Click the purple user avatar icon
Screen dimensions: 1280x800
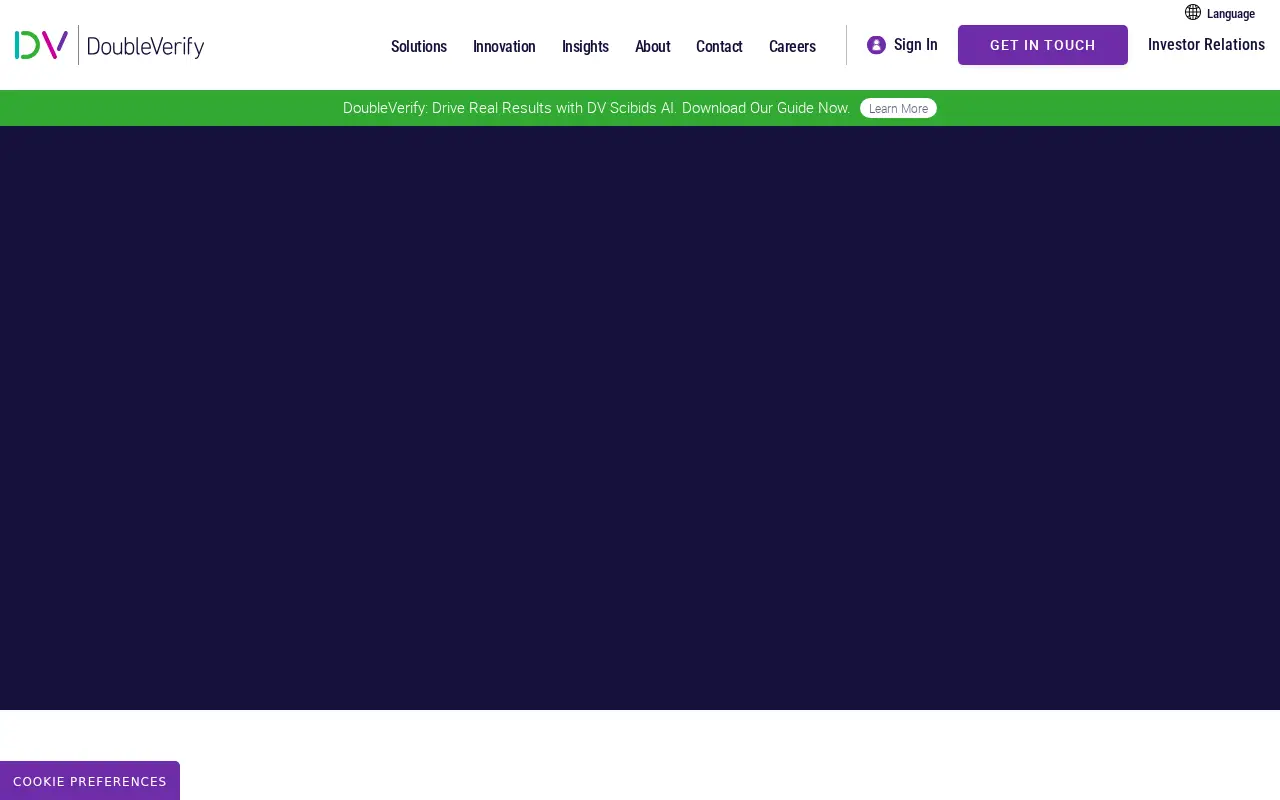(876, 45)
